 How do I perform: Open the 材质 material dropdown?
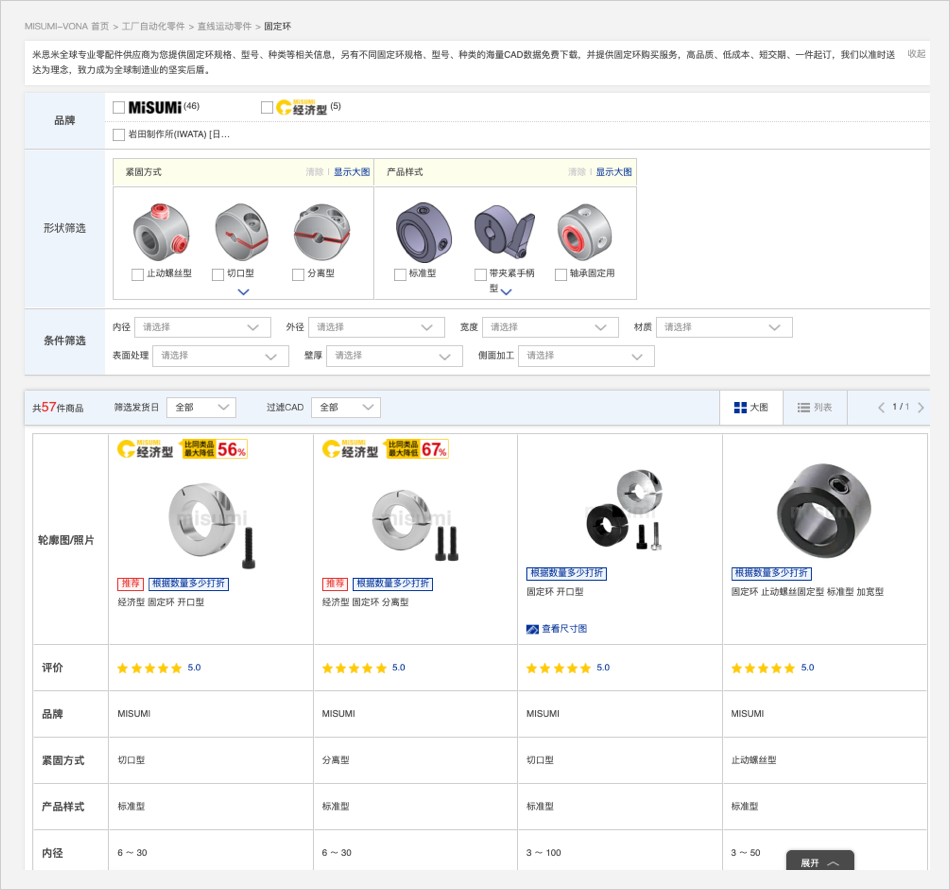point(723,327)
